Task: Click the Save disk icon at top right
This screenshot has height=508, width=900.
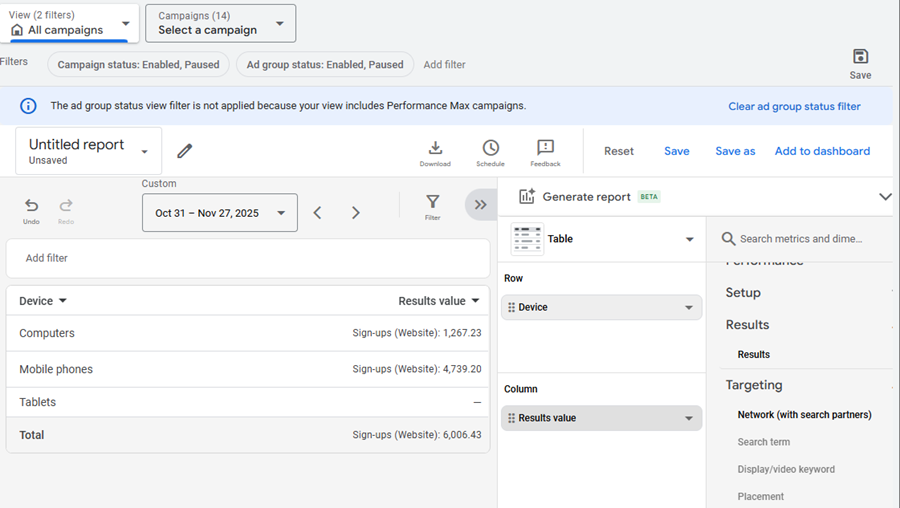Action: (x=860, y=57)
